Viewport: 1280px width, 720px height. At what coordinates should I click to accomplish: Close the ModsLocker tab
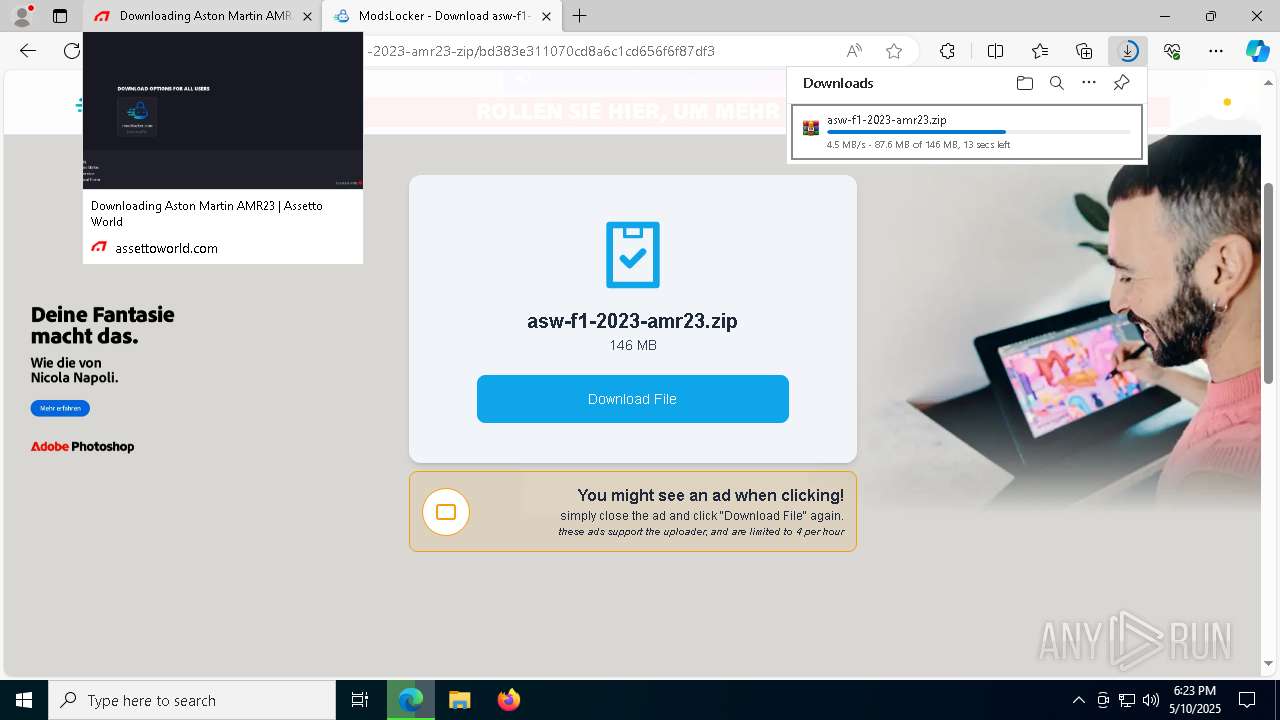click(x=546, y=16)
